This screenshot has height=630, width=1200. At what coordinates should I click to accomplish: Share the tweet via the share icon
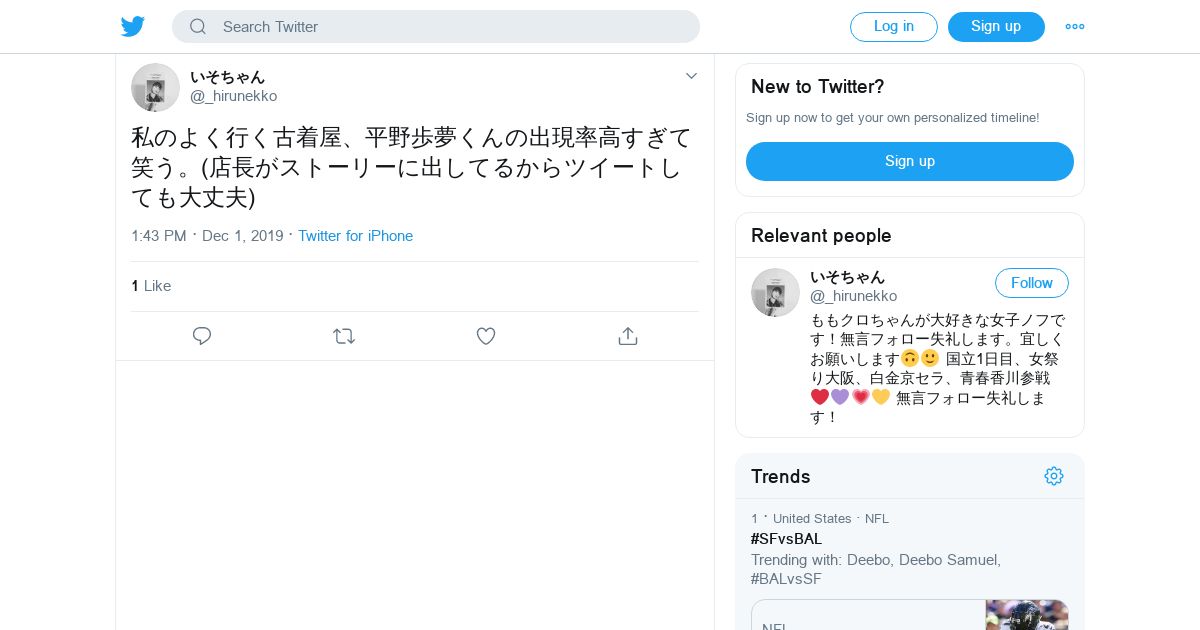click(x=628, y=336)
